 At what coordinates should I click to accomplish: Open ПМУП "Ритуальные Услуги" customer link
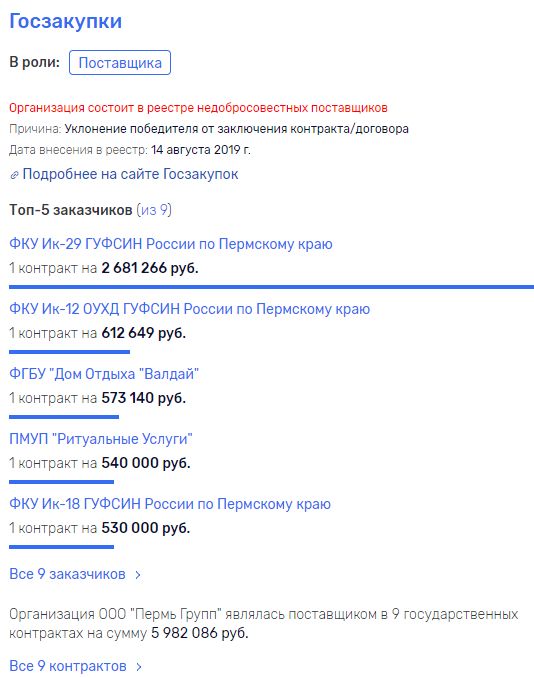[x=100, y=438]
